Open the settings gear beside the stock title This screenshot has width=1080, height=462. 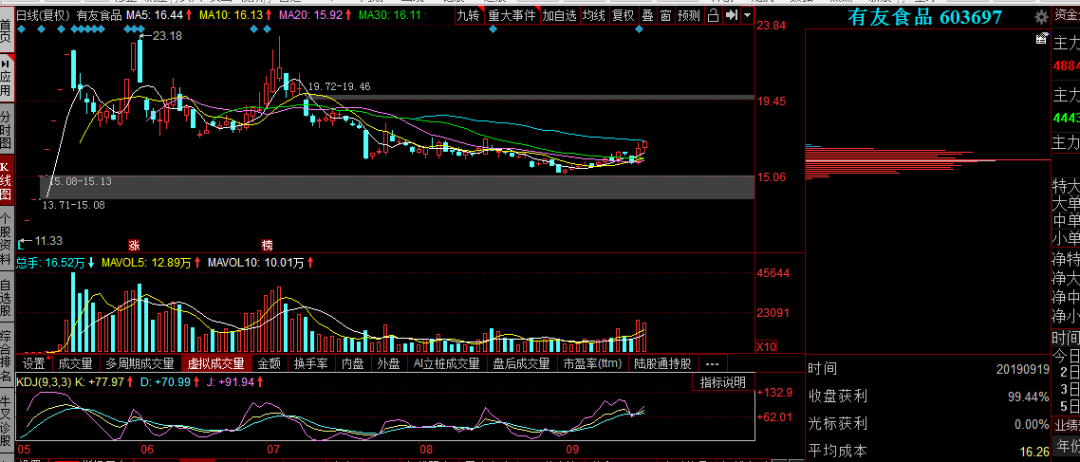click(x=1042, y=17)
